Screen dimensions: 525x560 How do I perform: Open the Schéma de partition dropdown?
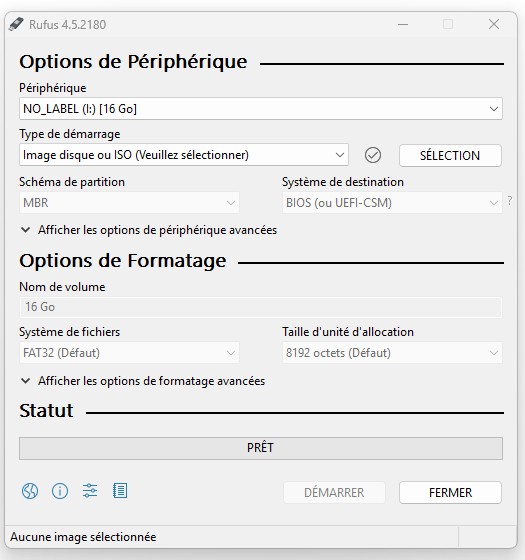129,202
